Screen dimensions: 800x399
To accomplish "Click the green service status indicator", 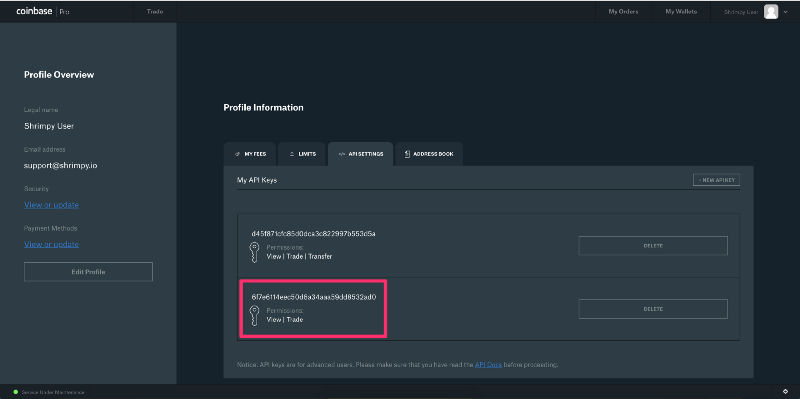I will click(x=15, y=392).
